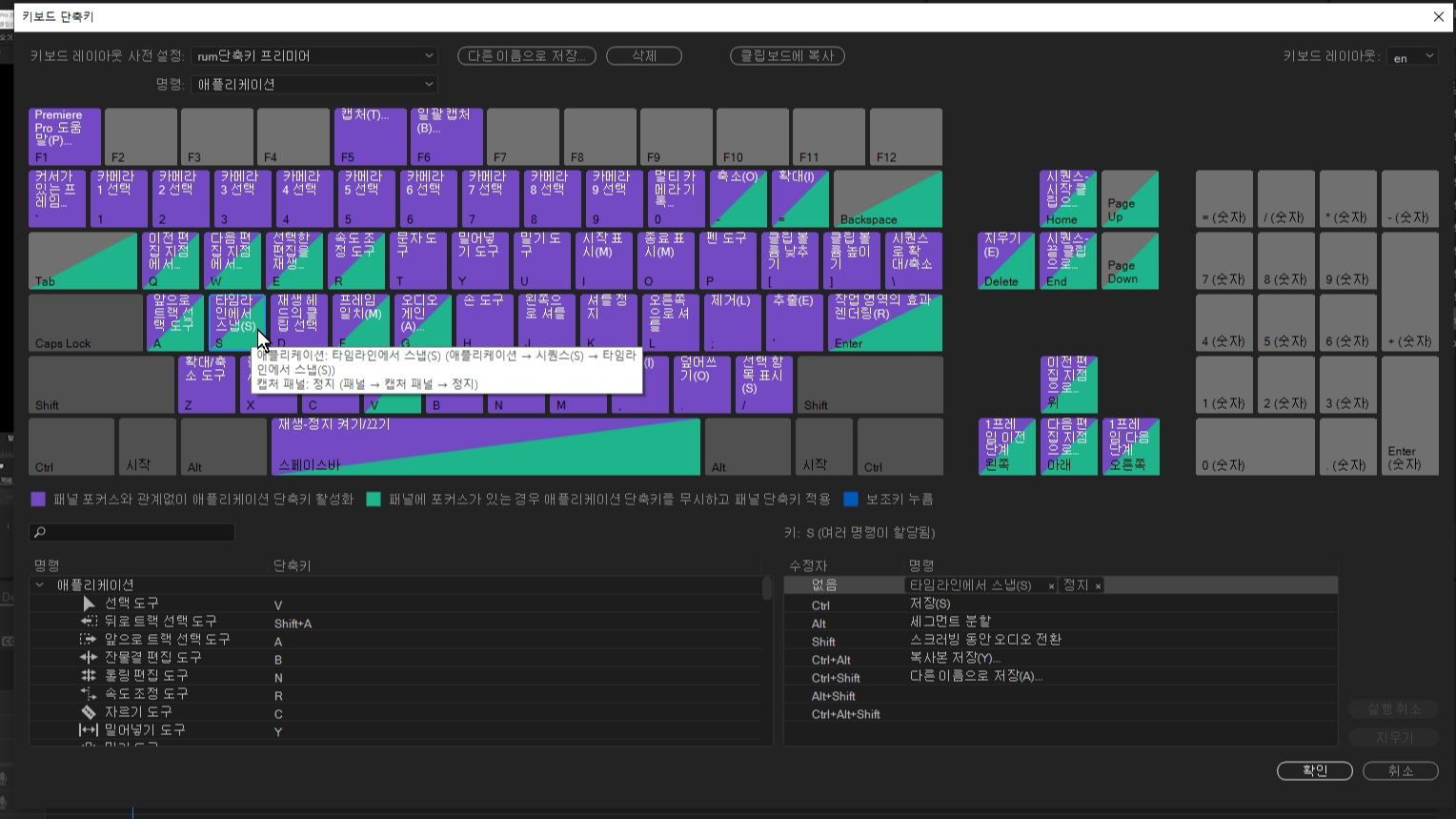Click the 선택 도구 command row
Screen dimensions: 1456x819
click(395, 604)
